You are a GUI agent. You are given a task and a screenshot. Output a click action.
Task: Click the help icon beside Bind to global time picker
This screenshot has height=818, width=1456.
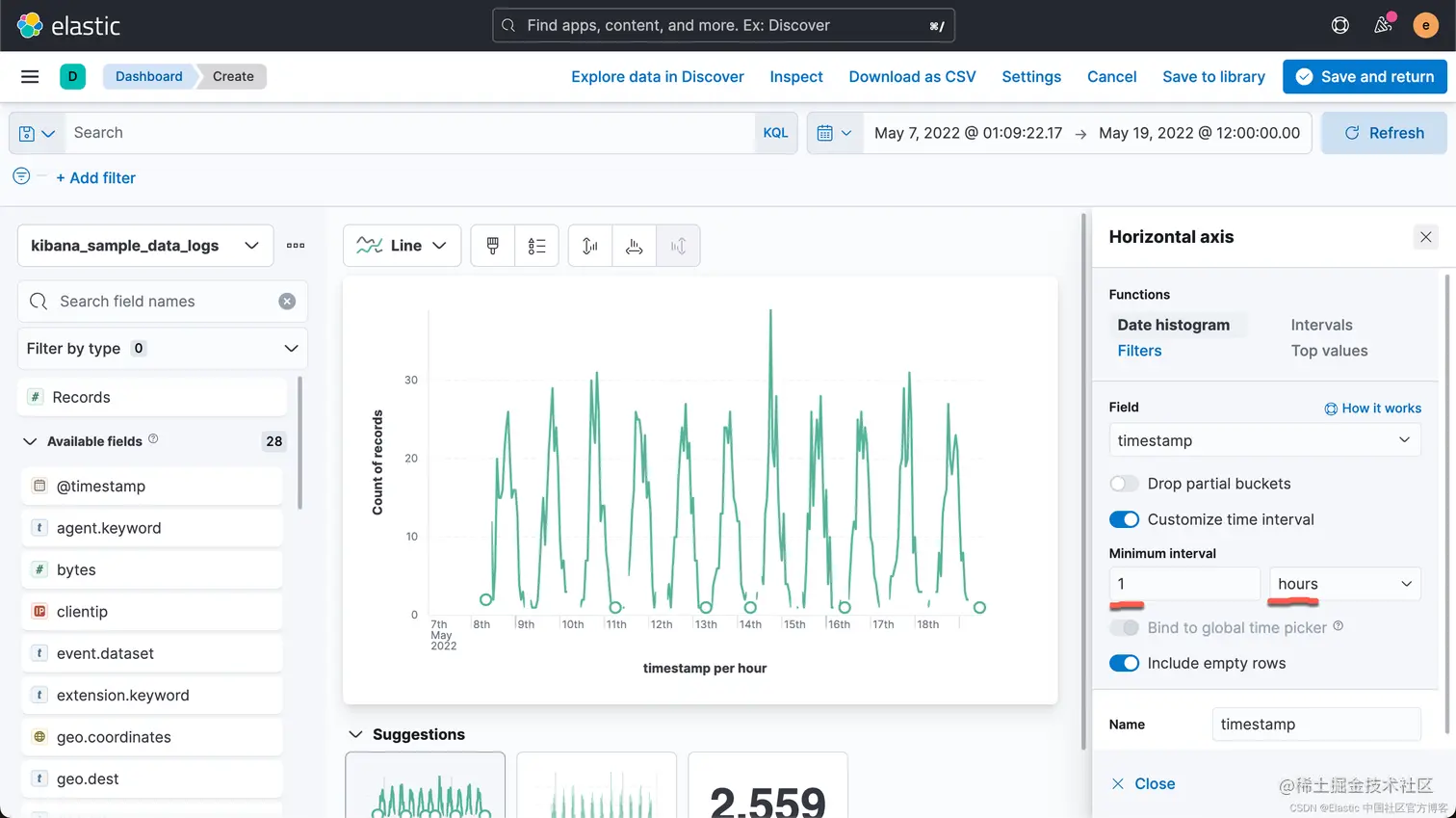1338,626
